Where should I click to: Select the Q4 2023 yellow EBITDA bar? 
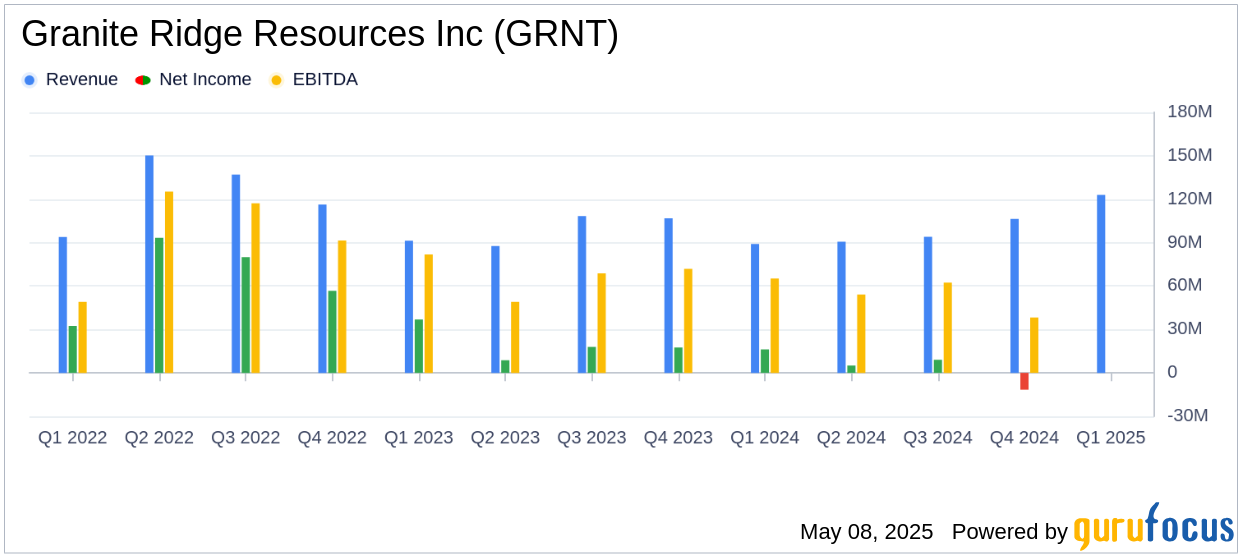coord(688,321)
